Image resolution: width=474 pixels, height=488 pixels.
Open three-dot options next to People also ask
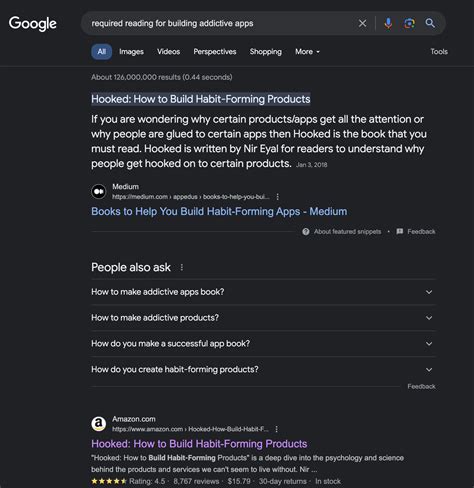click(x=182, y=267)
